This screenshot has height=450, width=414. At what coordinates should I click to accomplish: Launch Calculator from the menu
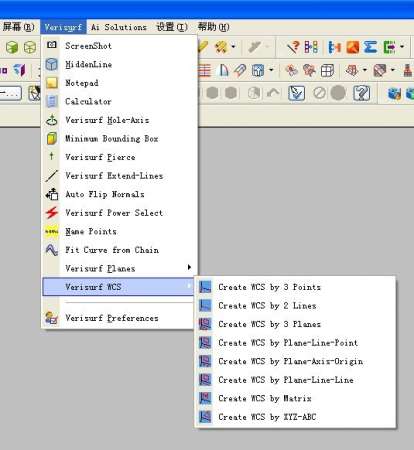coord(119,101)
